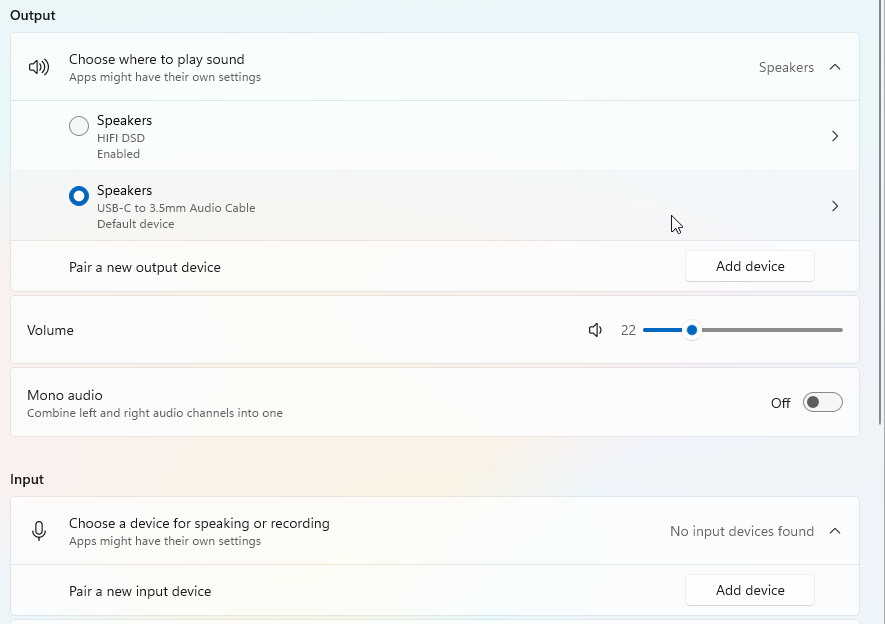The height and width of the screenshot is (624, 885).
Task: Click the Pair a new input device text
Action: coord(140,591)
